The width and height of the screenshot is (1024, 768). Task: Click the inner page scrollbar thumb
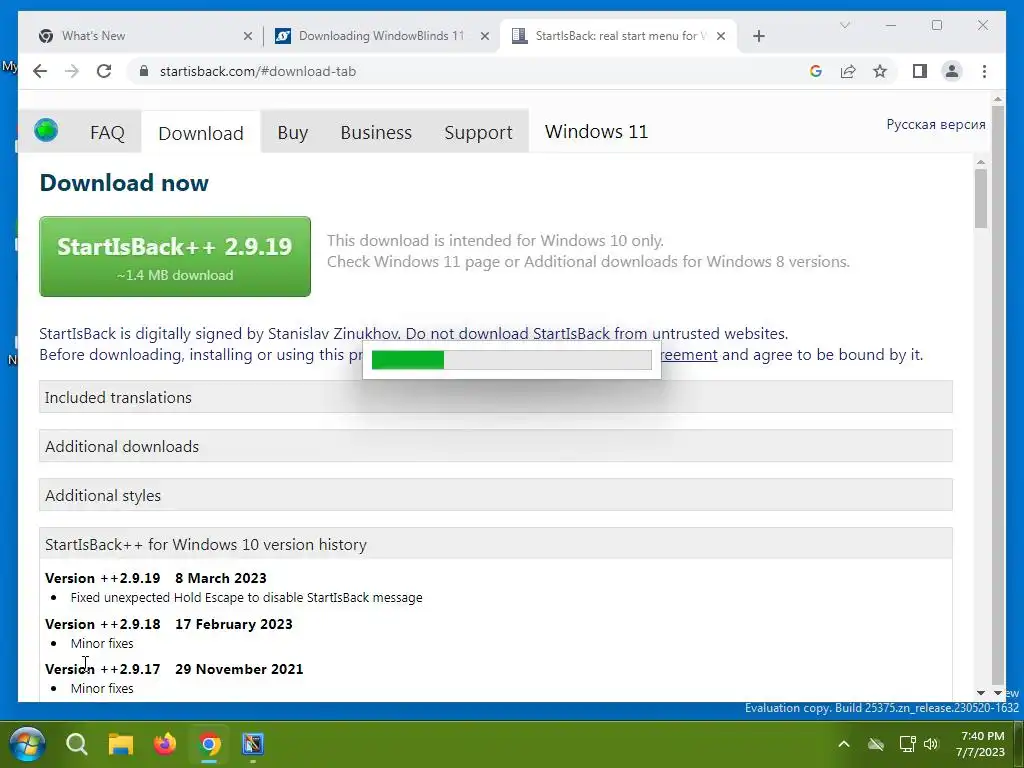point(980,199)
